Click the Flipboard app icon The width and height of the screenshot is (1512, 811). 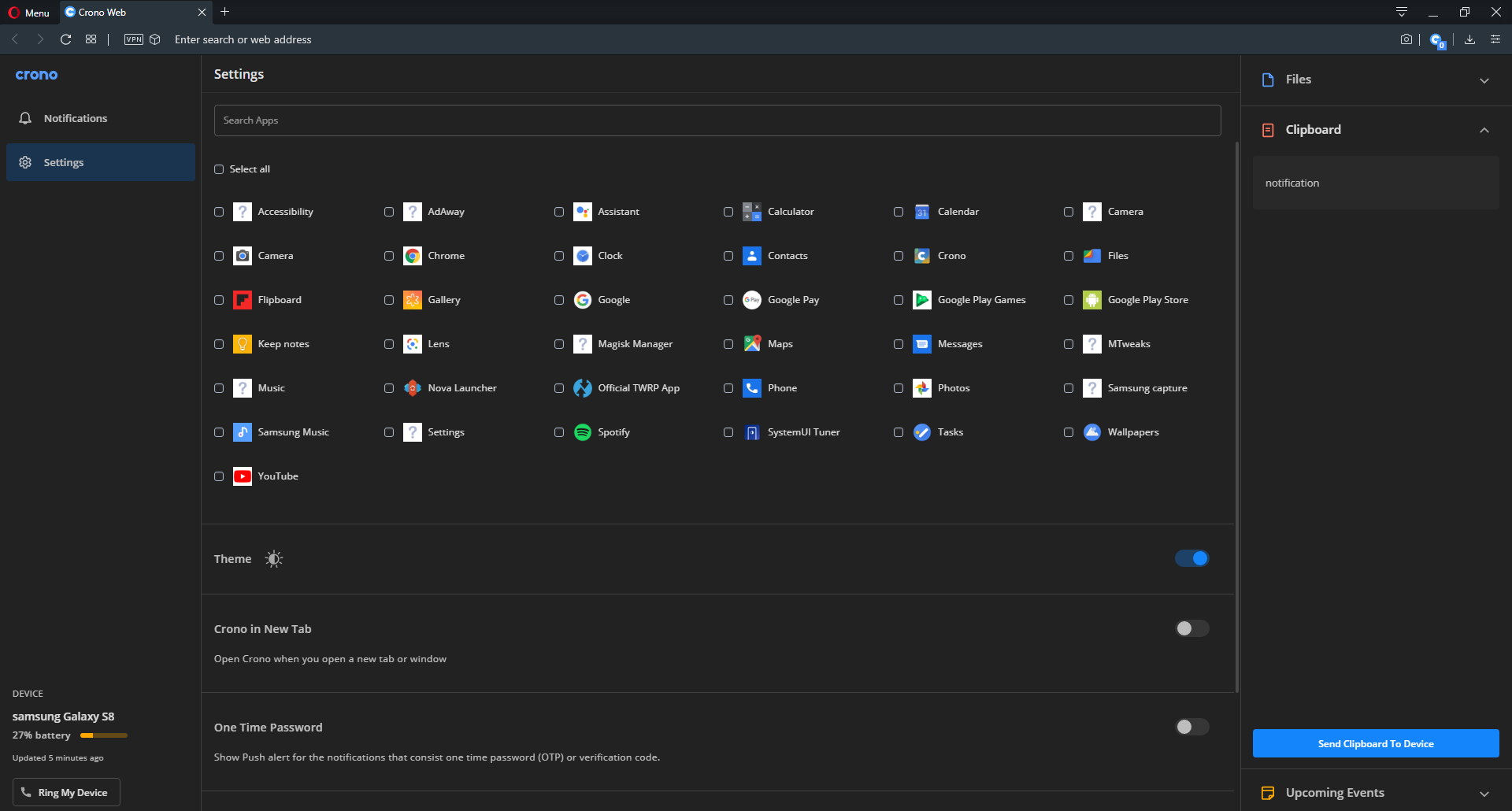tap(243, 300)
